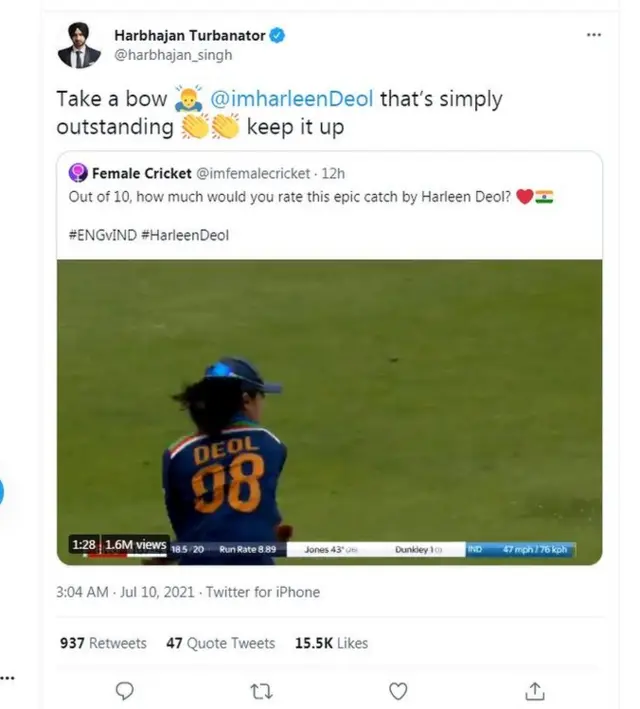Click the share upload icon
Viewport: 640px width, 709px height.
tap(535, 690)
